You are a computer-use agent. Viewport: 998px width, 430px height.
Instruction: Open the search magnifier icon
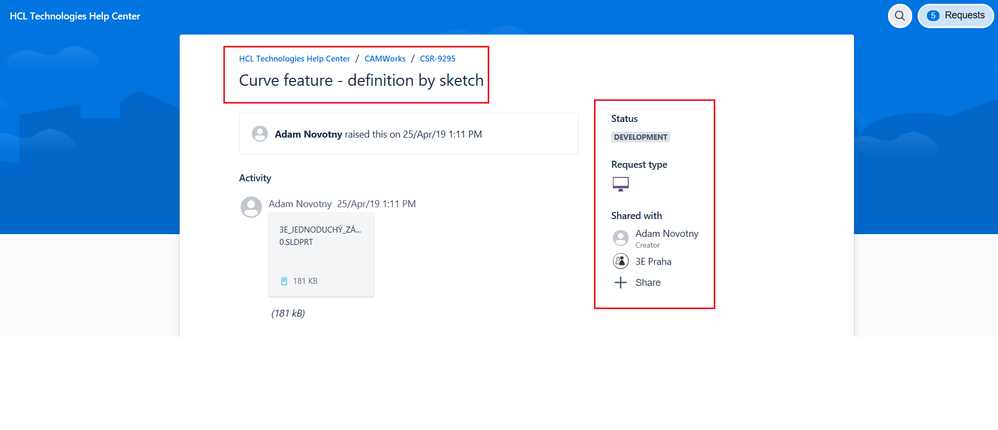[x=899, y=16]
